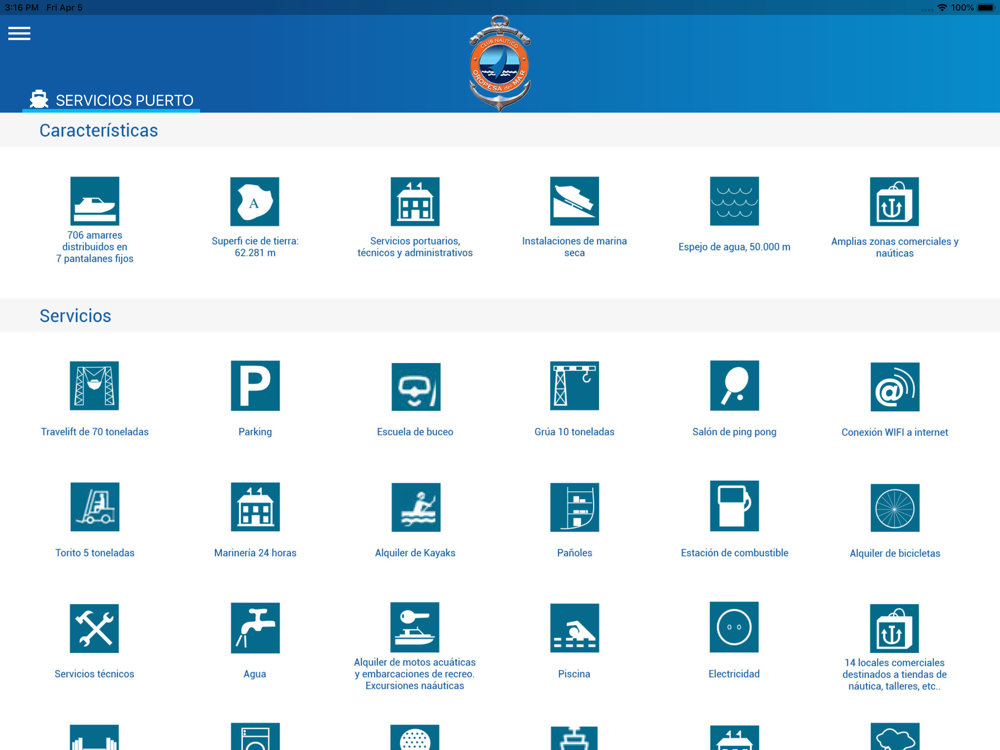Tap the Espejo de agua waves icon
The height and width of the screenshot is (750, 1000).
pos(735,202)
